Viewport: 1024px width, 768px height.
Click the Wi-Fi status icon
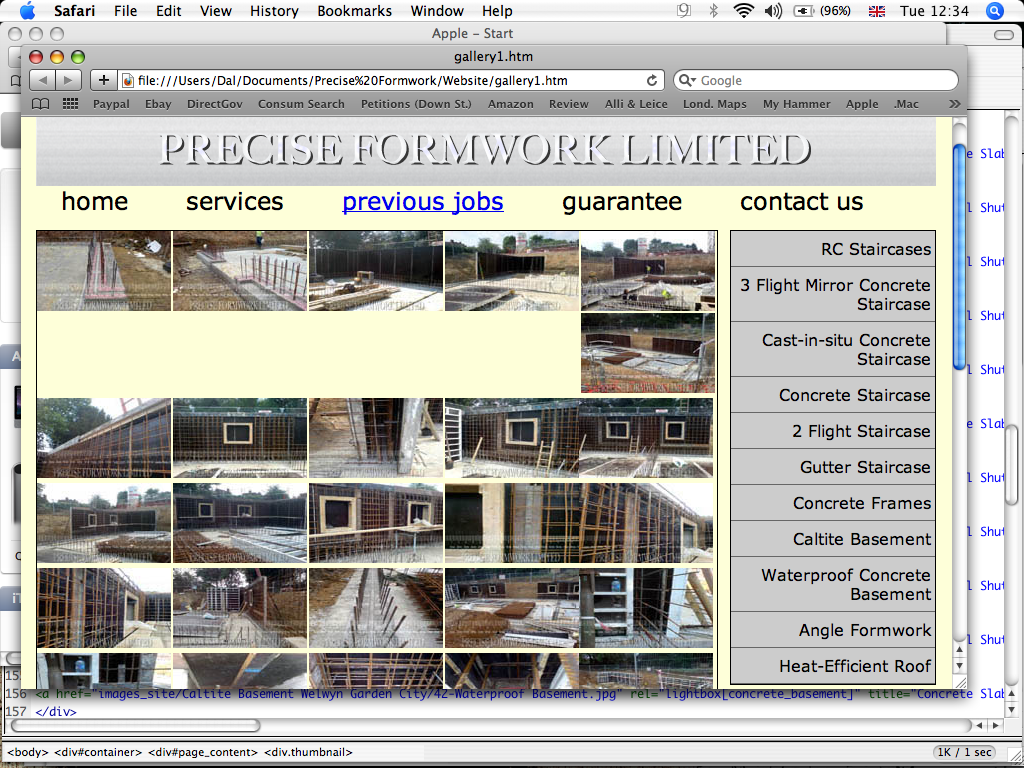742,11
